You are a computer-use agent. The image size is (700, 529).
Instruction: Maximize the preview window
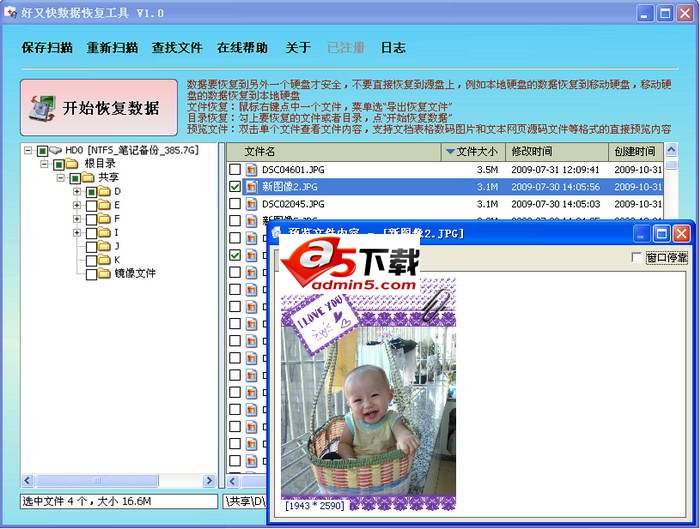661,233
